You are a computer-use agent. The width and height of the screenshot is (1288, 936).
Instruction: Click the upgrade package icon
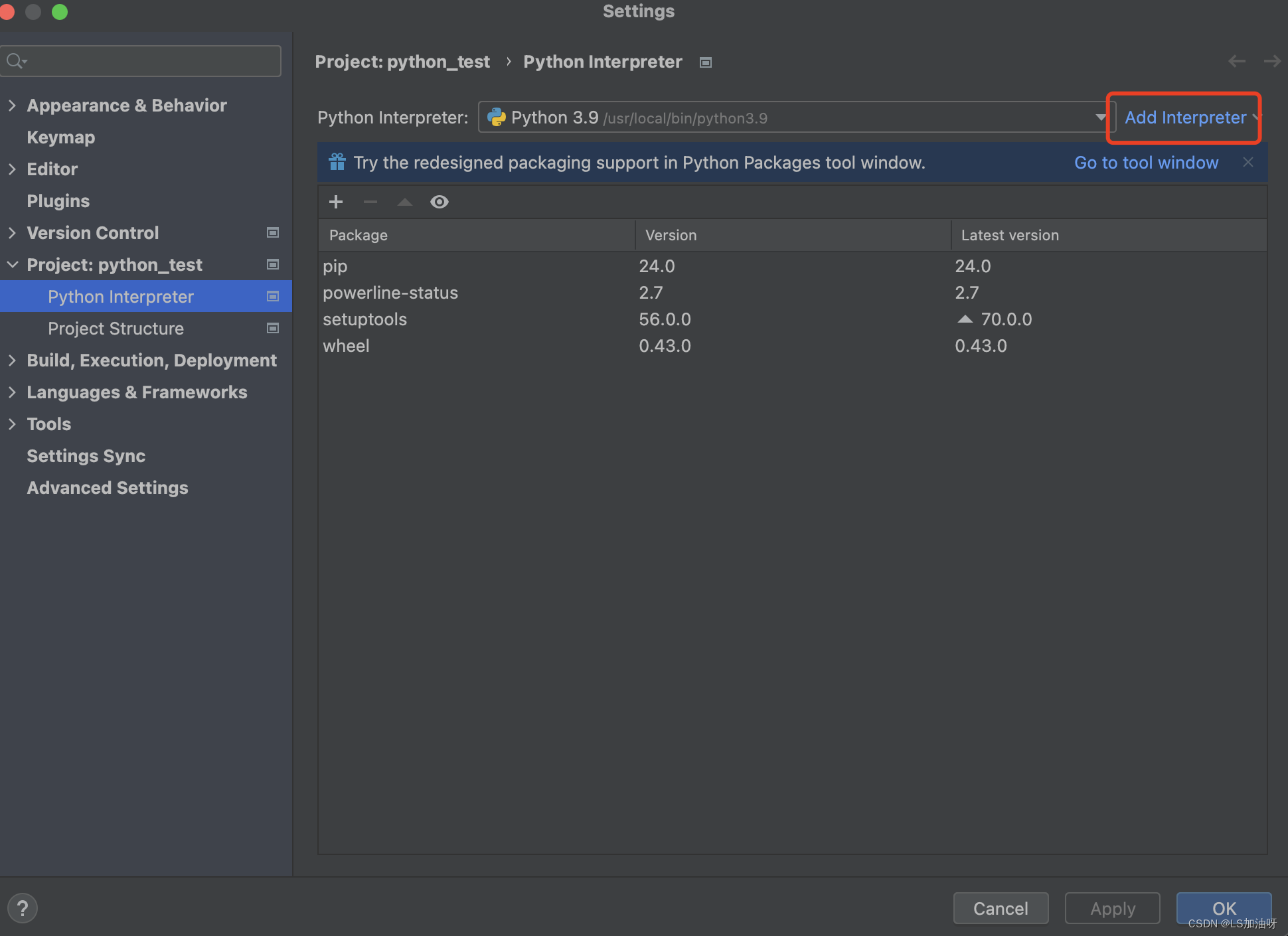[404, 202]
